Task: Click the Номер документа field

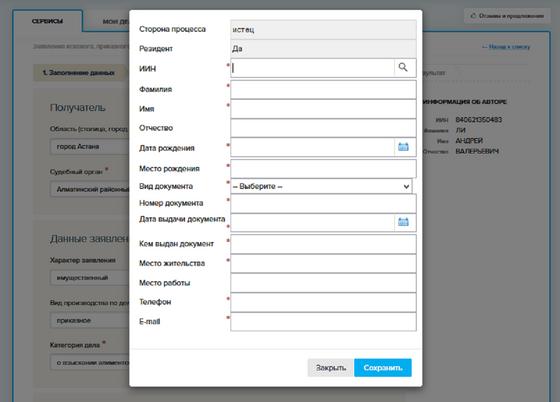Action: point(323,203)
